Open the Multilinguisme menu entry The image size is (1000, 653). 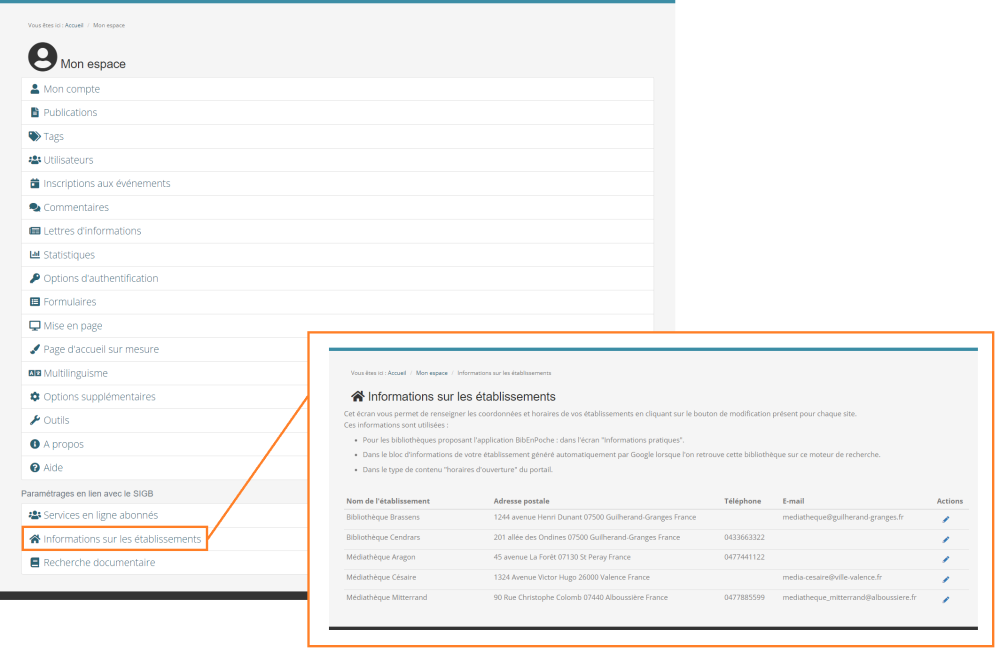[75, 372]
